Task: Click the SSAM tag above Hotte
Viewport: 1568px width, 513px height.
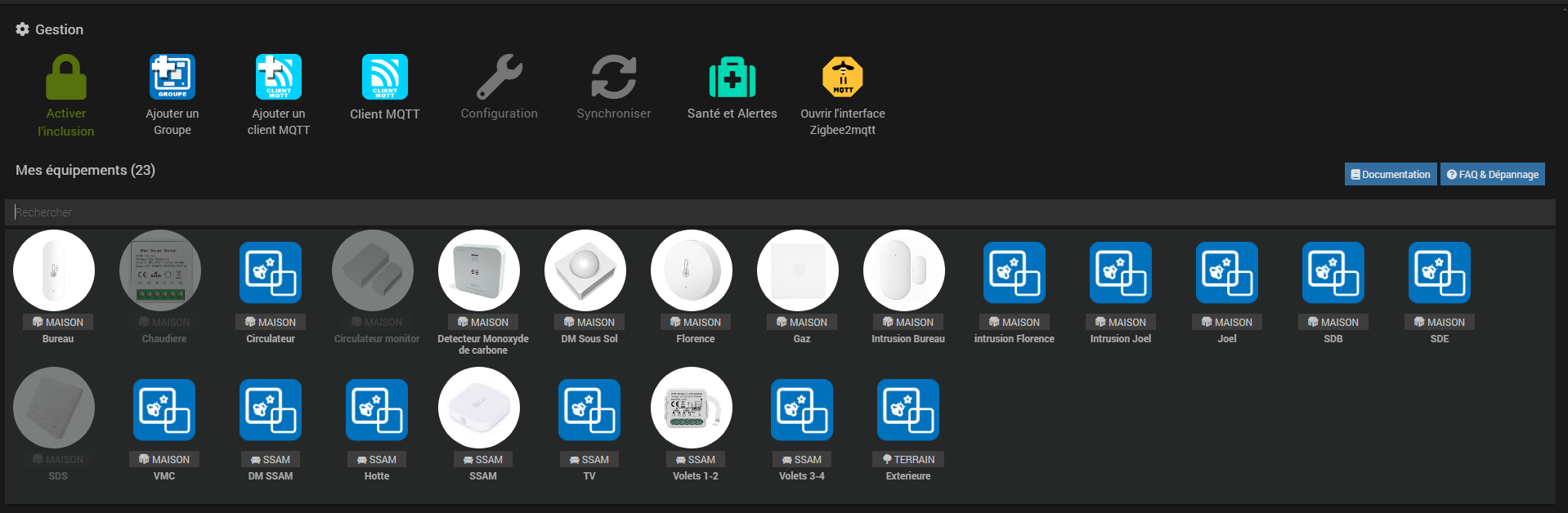Action: 377,460
